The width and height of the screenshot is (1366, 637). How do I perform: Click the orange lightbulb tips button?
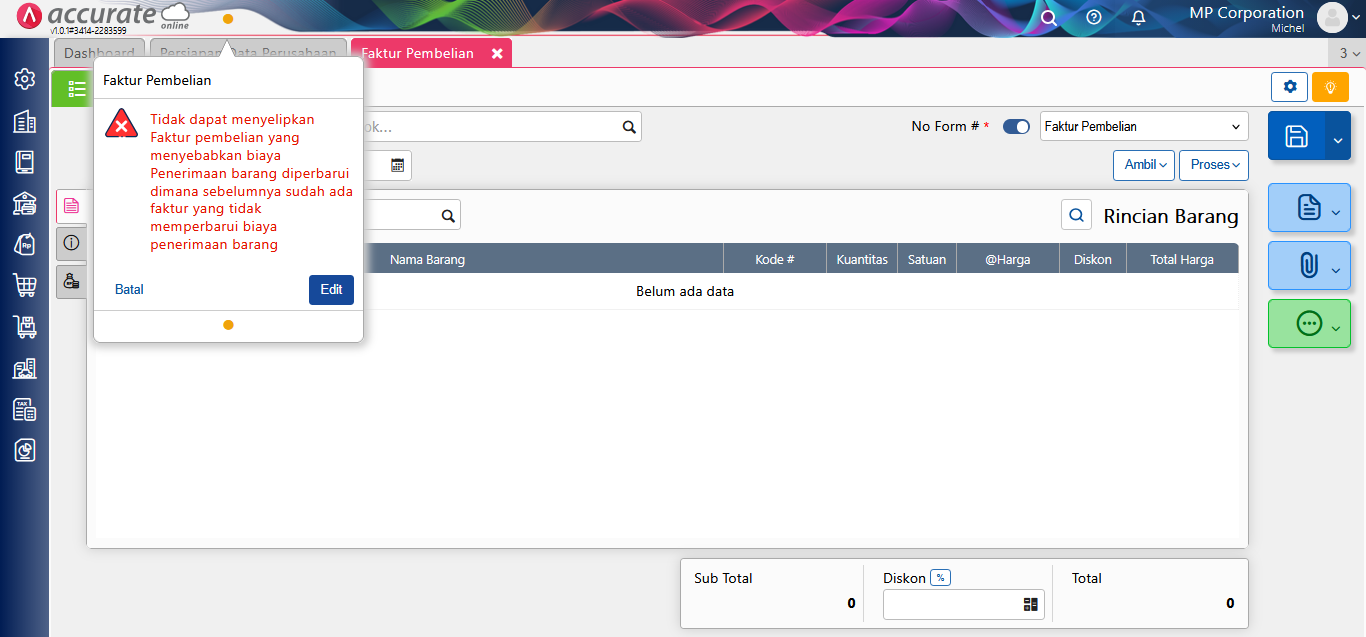(1330, 87)
